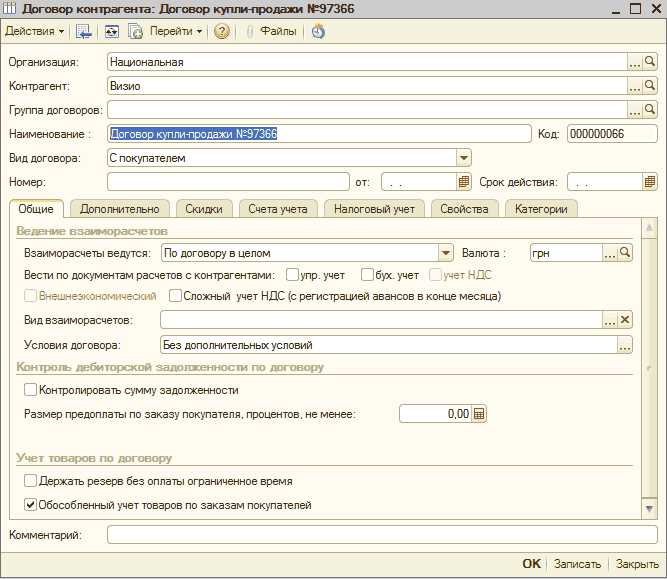The width and height of the screenshot is (667, 579).
Task: Enable Контролировать сумму задолженности checkbox
Action: click(x=30, y=390)
